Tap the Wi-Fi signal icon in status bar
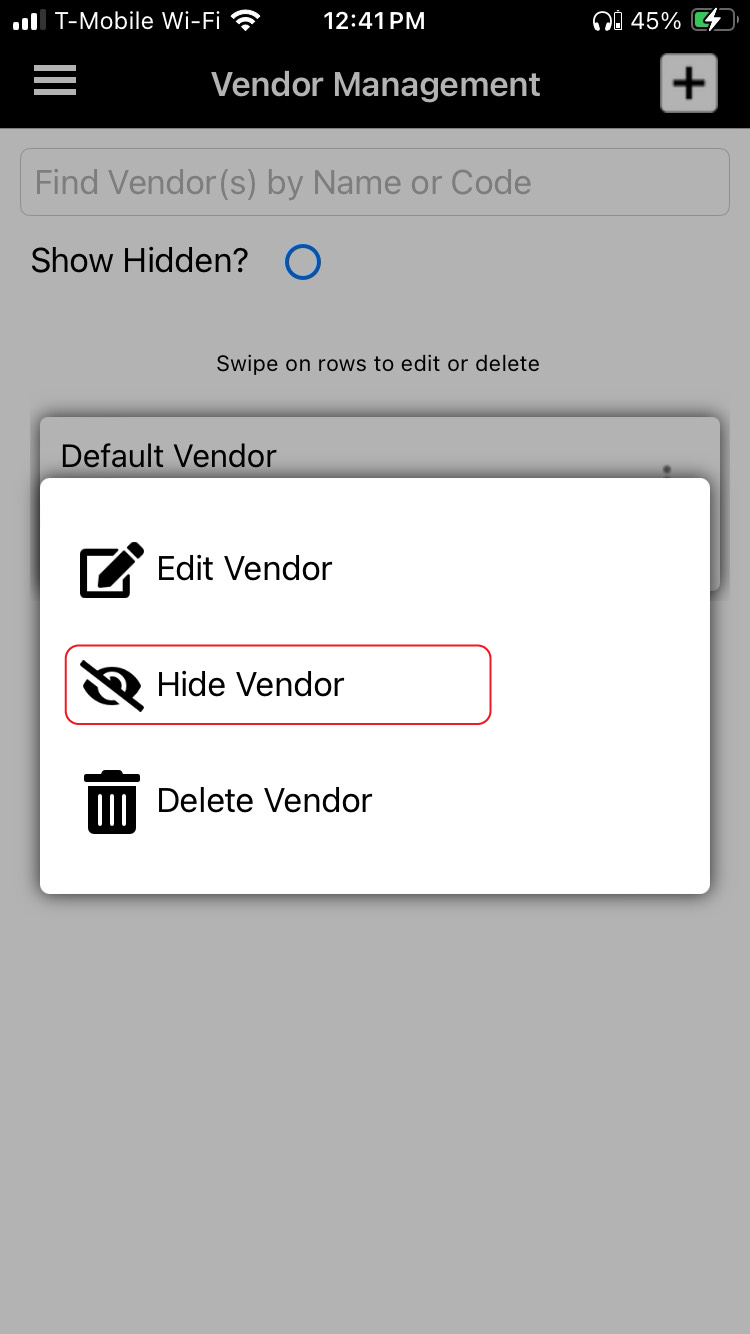The height and width of the screenshot is (1334, 750). pos(244,20)
